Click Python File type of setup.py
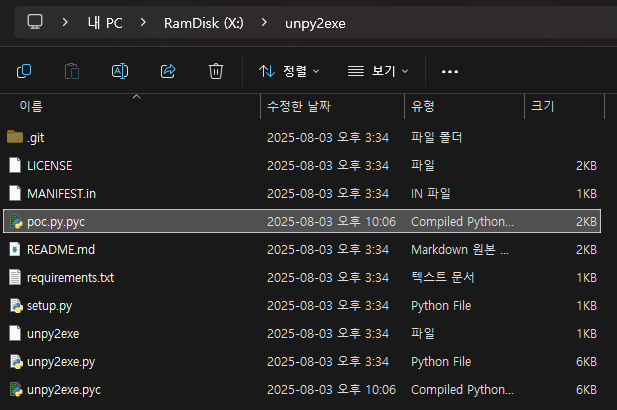The width and height of the screenshot is (617, 410). tap(441, 306)
